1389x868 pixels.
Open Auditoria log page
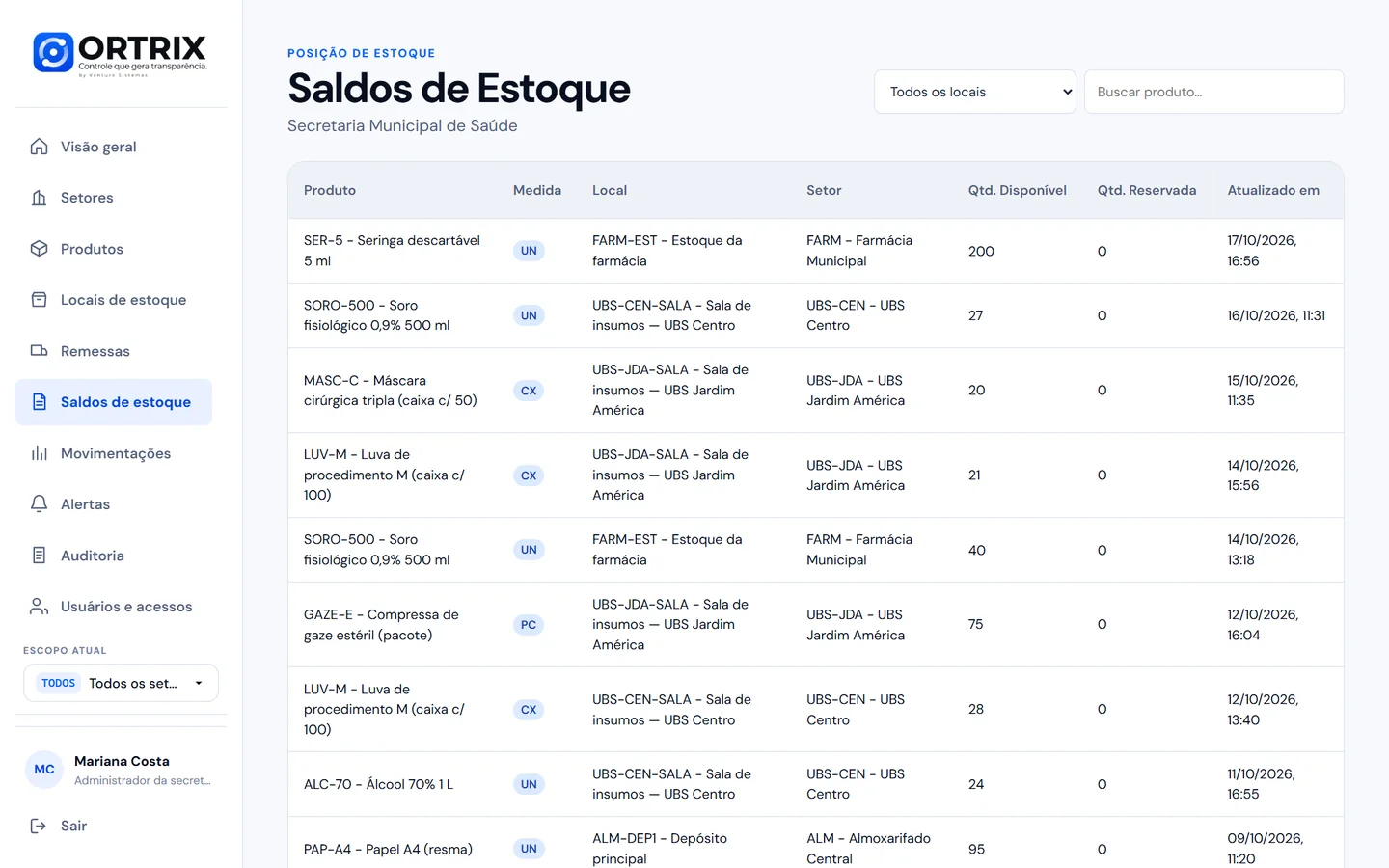coord(114,556)
